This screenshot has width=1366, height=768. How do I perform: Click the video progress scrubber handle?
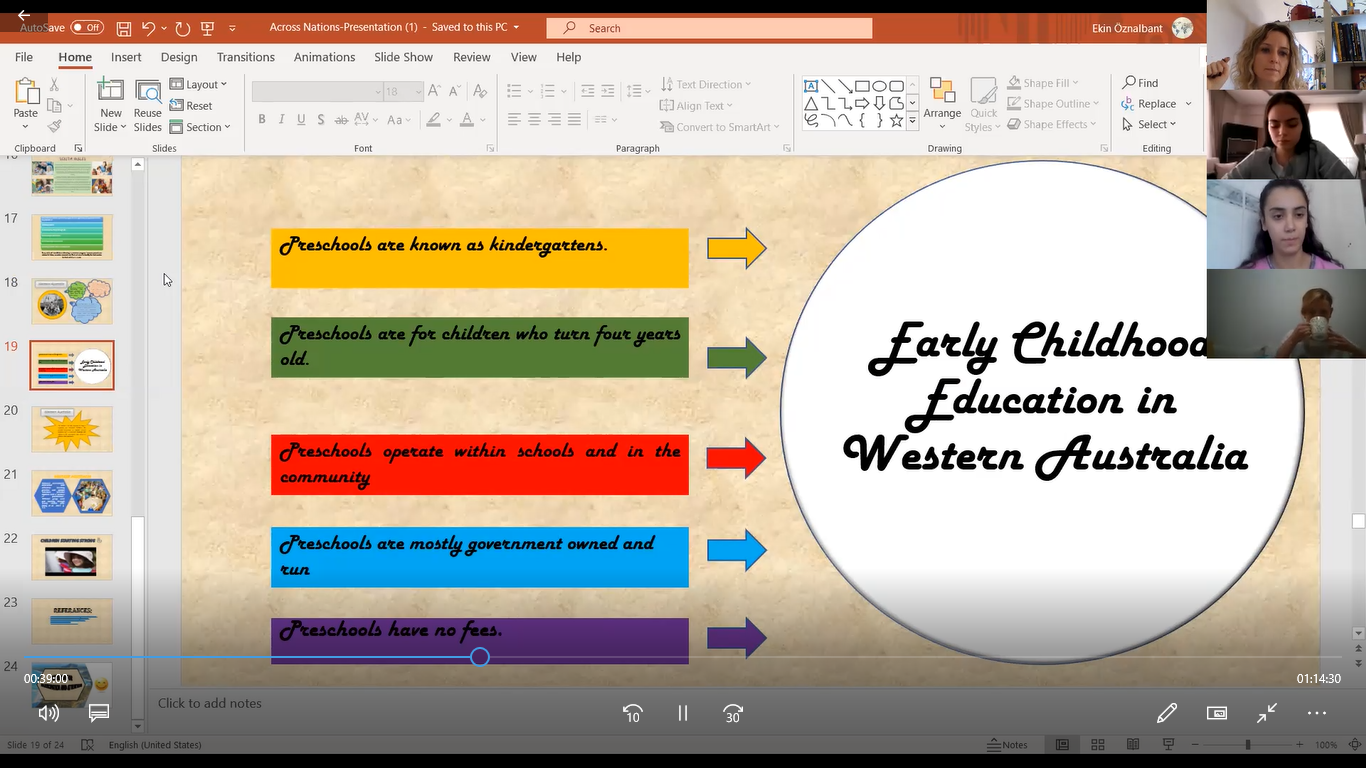pos(480,657)
